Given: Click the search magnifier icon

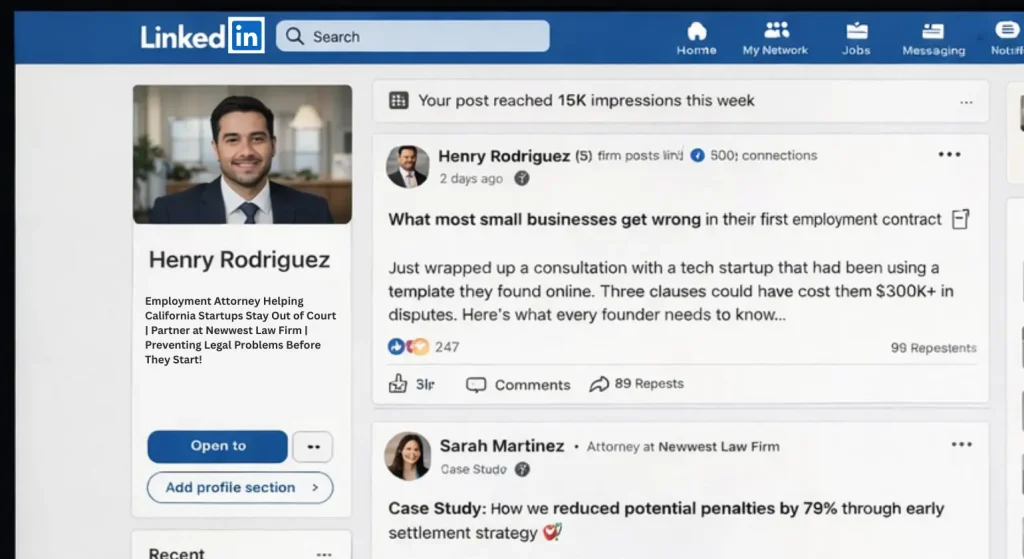Looking at the screenshot, I should (x=295, y=36).
